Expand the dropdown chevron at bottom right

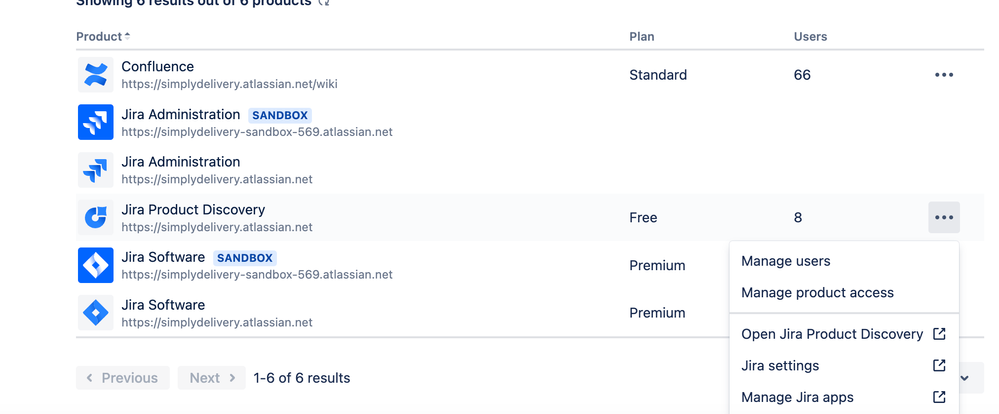tap(965, 378)
